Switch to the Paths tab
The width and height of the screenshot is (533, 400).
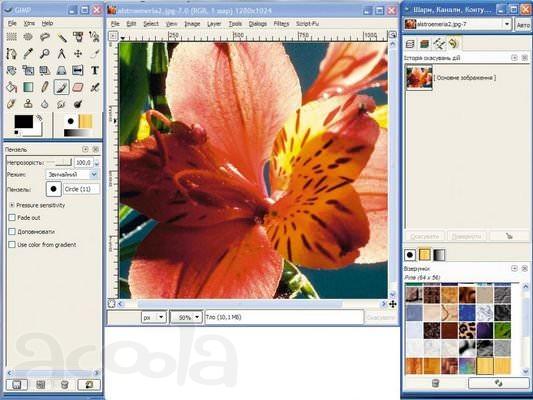[439, 44]
